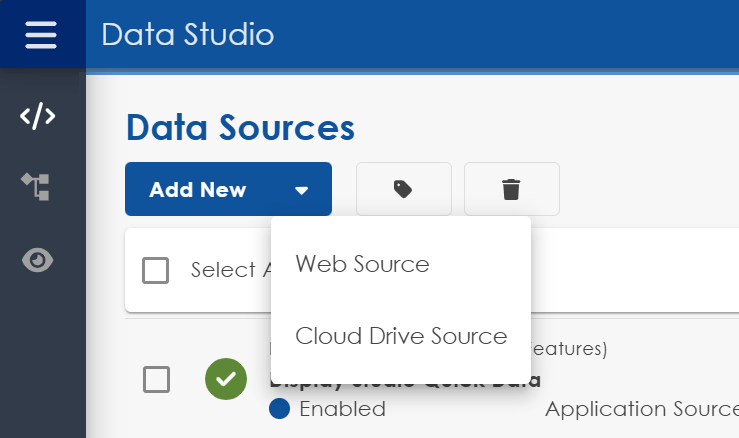Click the Application Source type text
This screenshot has width=739, height=438.
pos(640,409)
